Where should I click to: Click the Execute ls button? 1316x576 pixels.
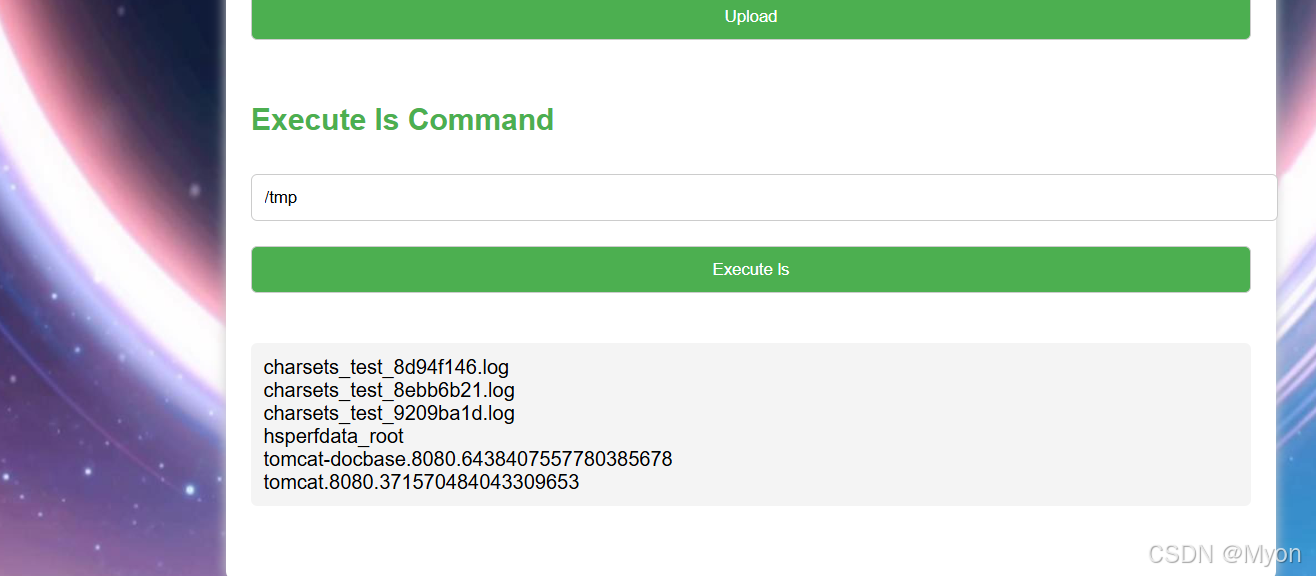(750, 269)
